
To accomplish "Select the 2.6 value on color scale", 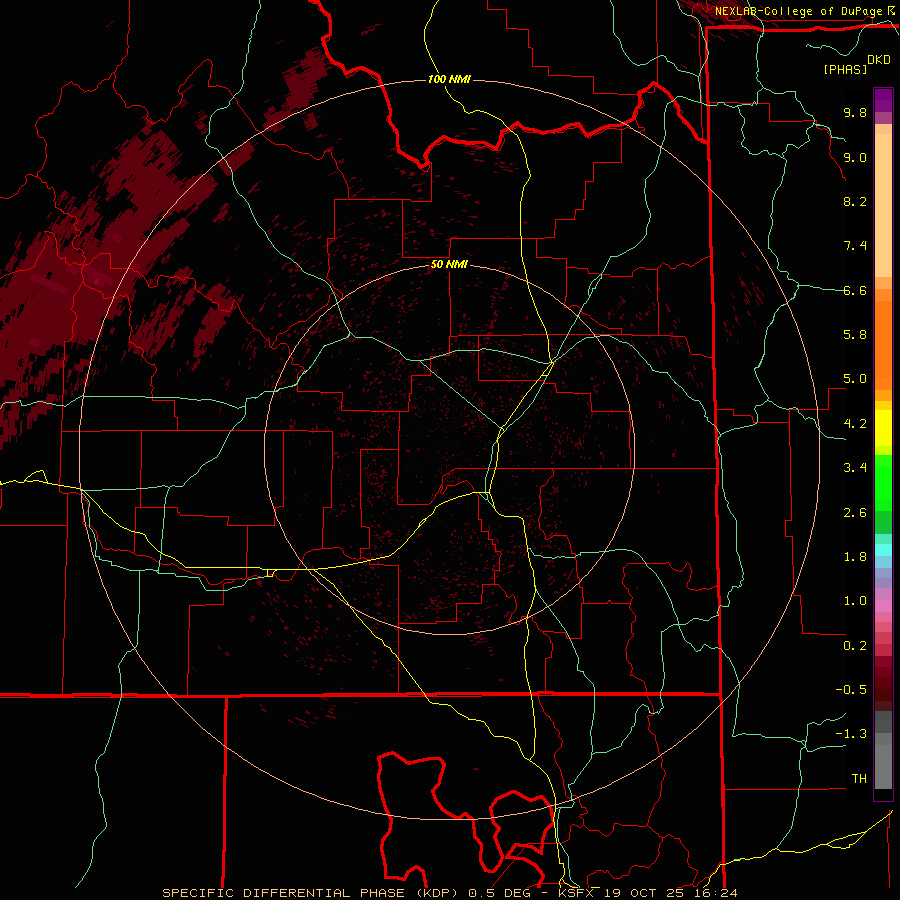I will pyautogui.click(x=855, y=513).
